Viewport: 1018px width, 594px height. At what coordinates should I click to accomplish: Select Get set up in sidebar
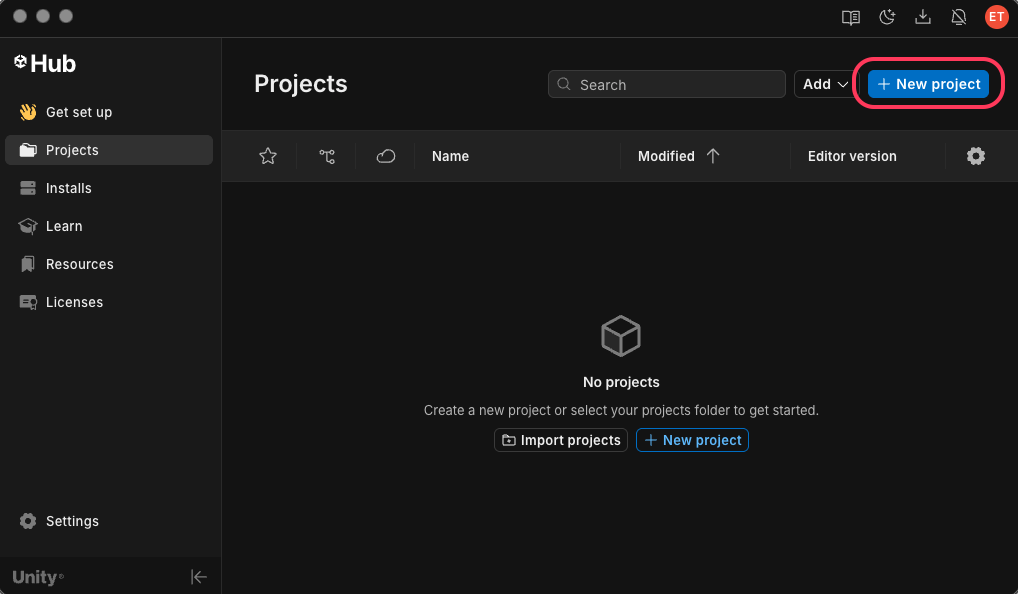[x=78, y=112]
